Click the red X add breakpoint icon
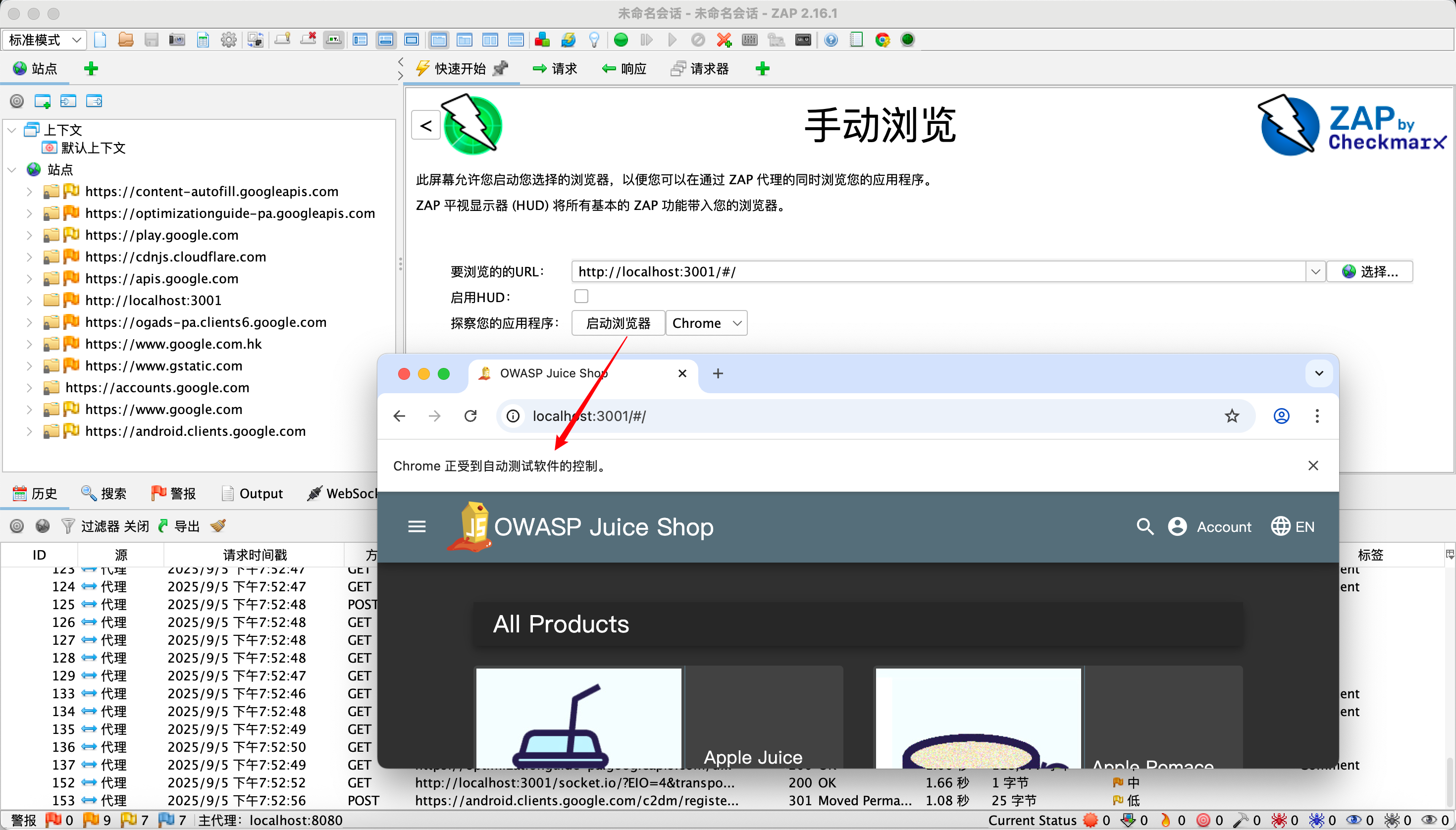This screenshot has height=830, width=1456. click(x=724, y=40)
